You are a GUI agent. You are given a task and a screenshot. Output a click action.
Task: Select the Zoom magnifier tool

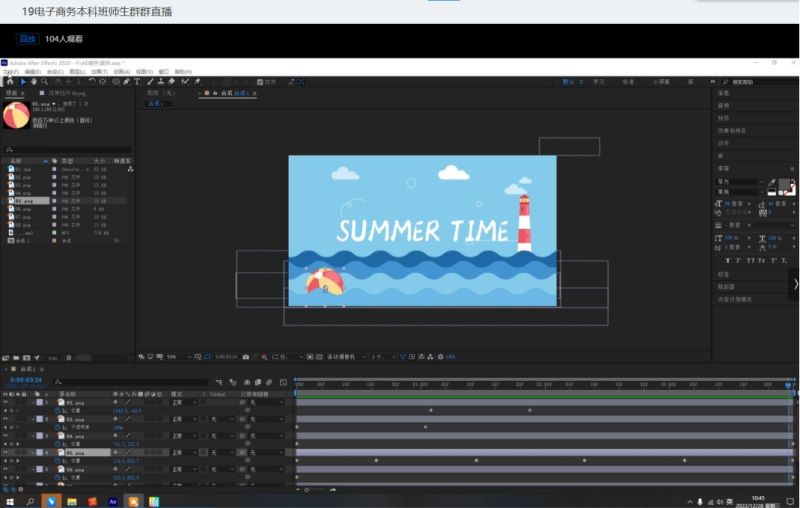pos(43,82)
